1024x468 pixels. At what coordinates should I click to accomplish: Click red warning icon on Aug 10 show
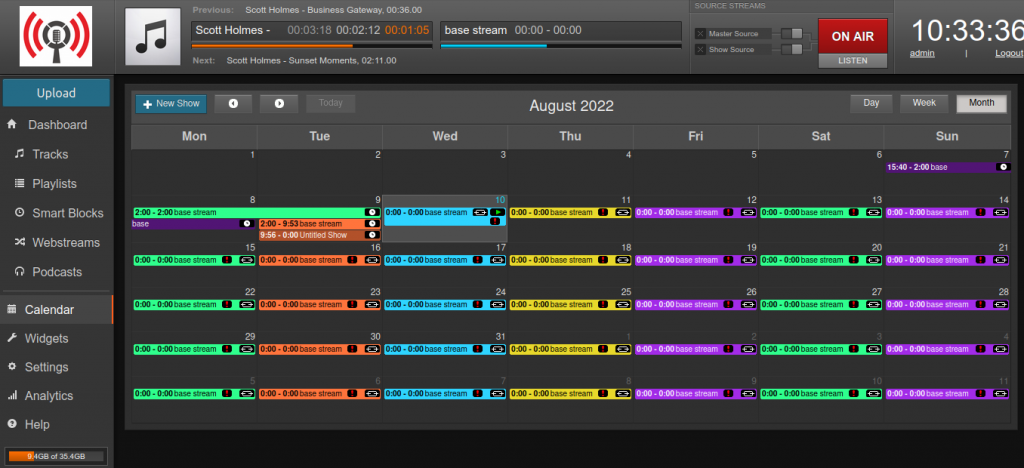coord(495,221)
